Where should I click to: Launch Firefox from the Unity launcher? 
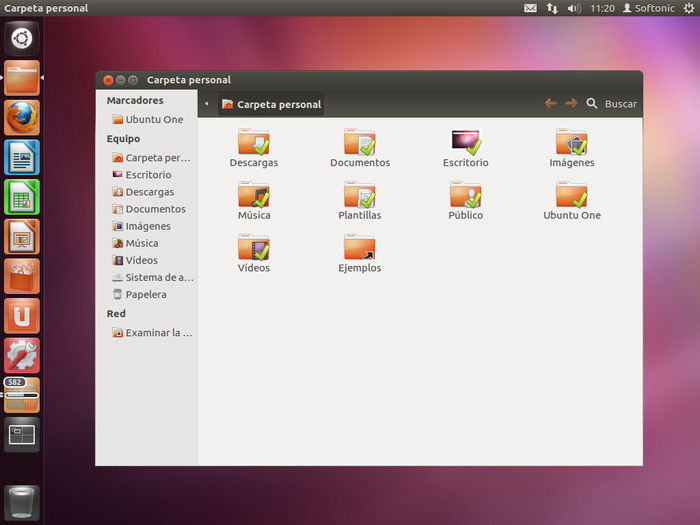[22, 118]
